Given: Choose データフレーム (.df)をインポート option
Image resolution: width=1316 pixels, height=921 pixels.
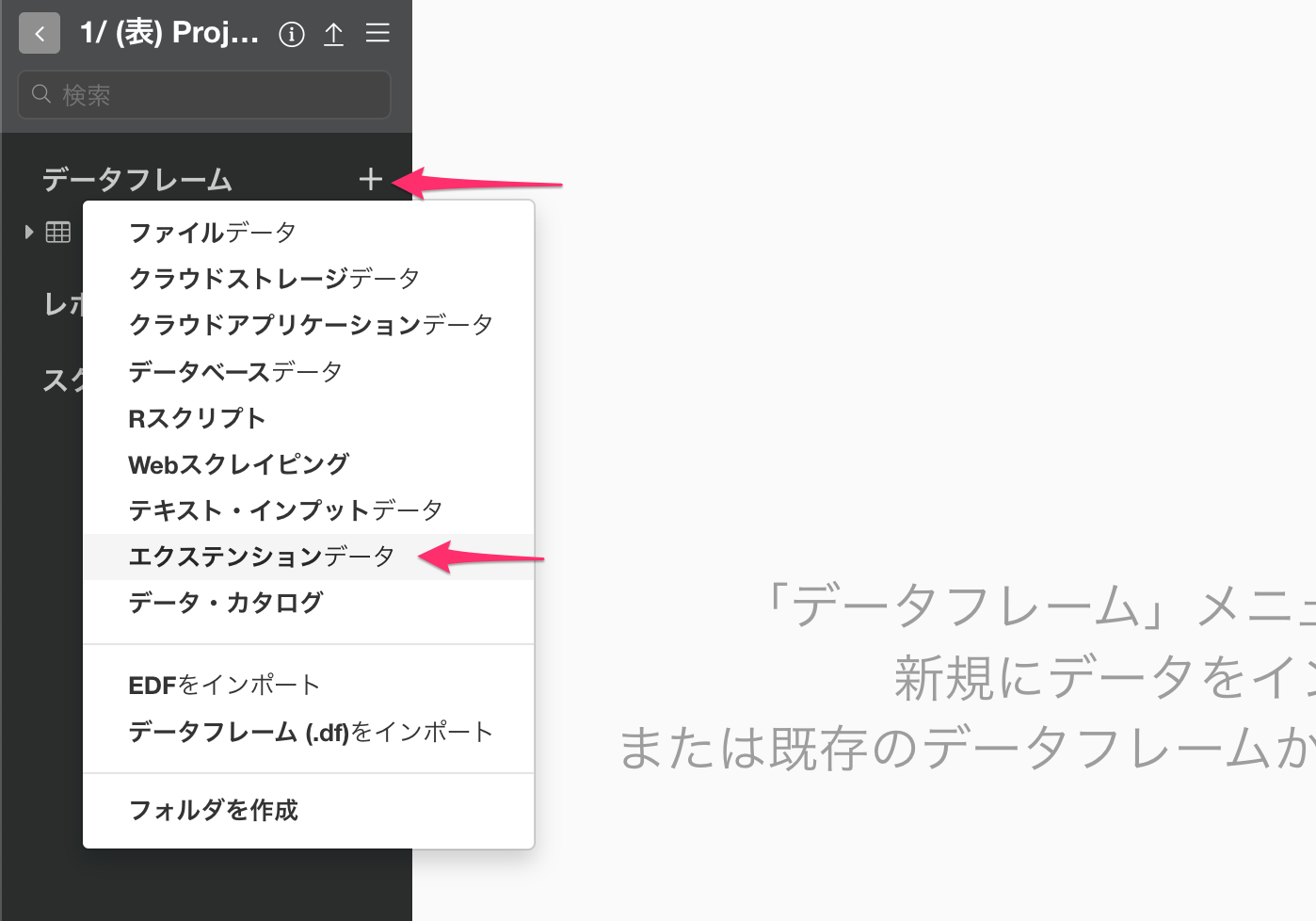Looking at the screenshot, I should pyautogui.click(x=308, y=732).
